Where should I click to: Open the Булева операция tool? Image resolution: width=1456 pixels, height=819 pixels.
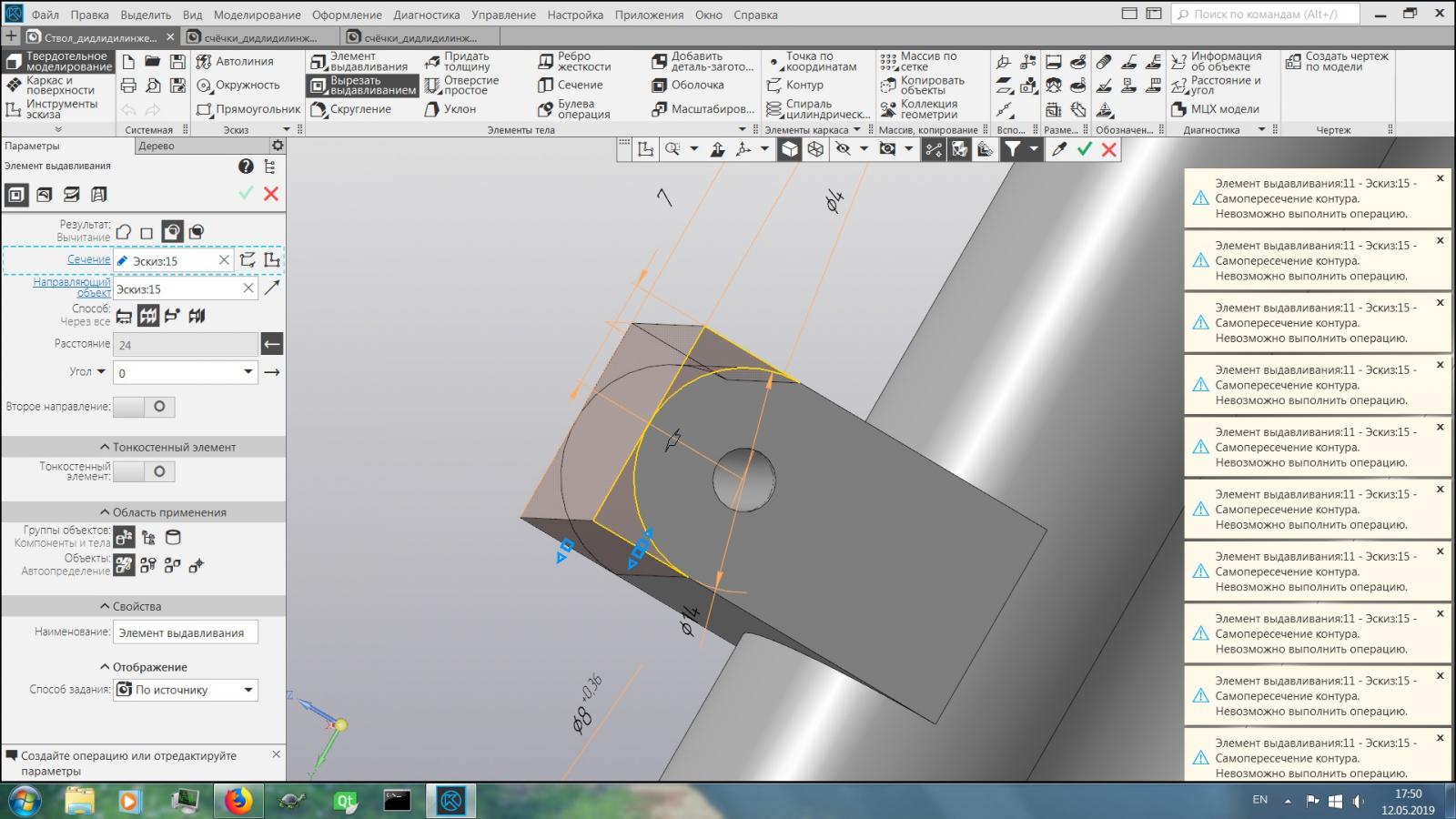click(x=574, y=109)
